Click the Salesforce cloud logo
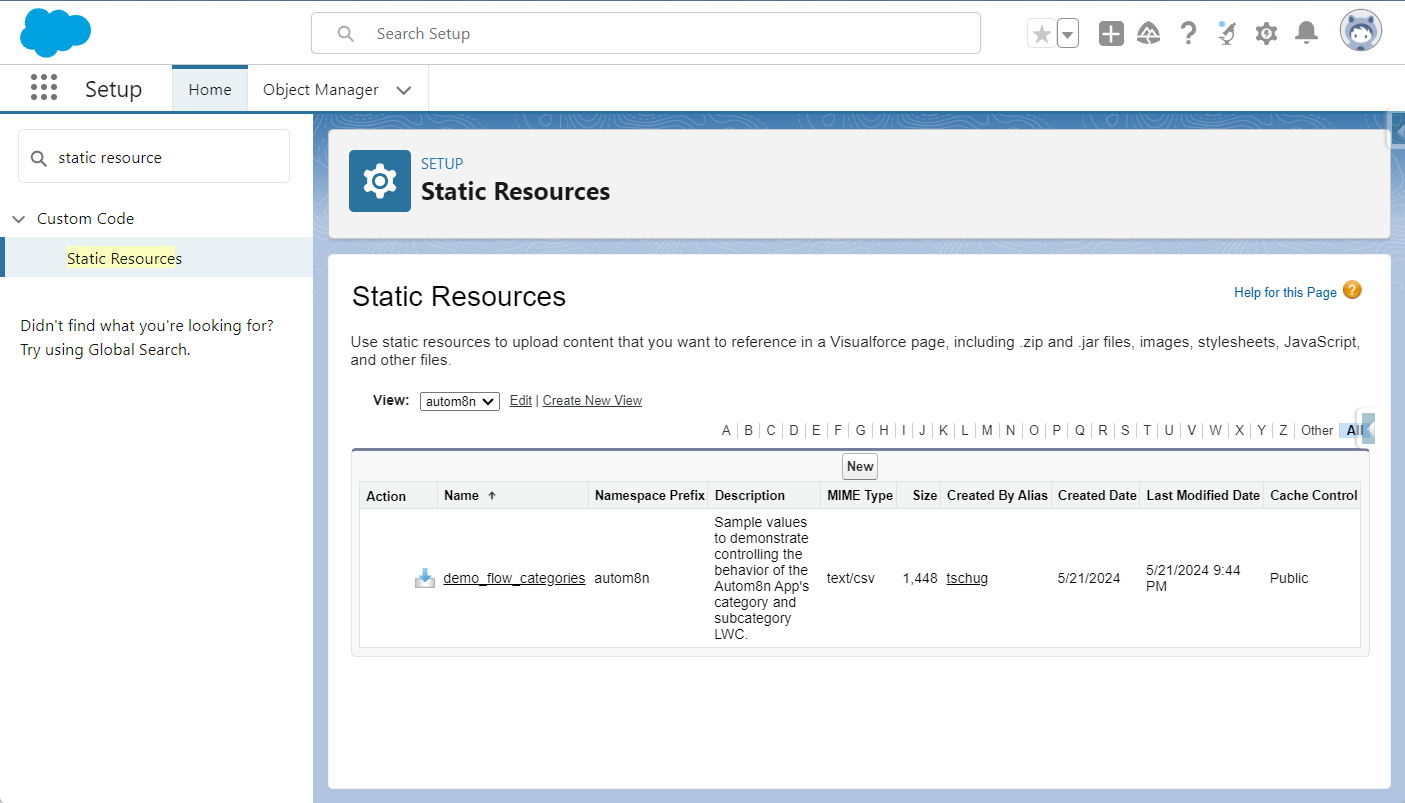 point(56,33)
